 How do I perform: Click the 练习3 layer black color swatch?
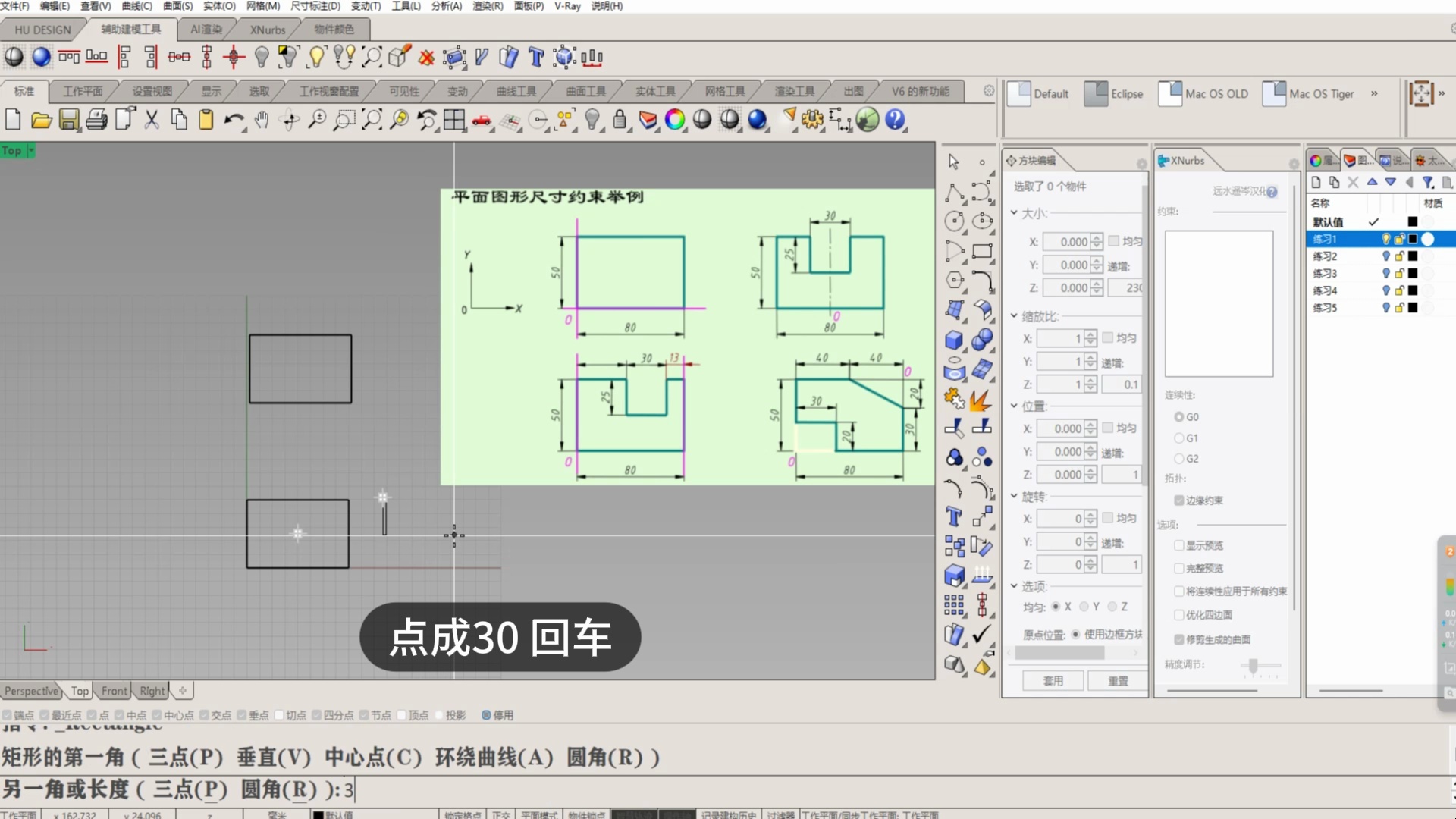(1412, 274)
